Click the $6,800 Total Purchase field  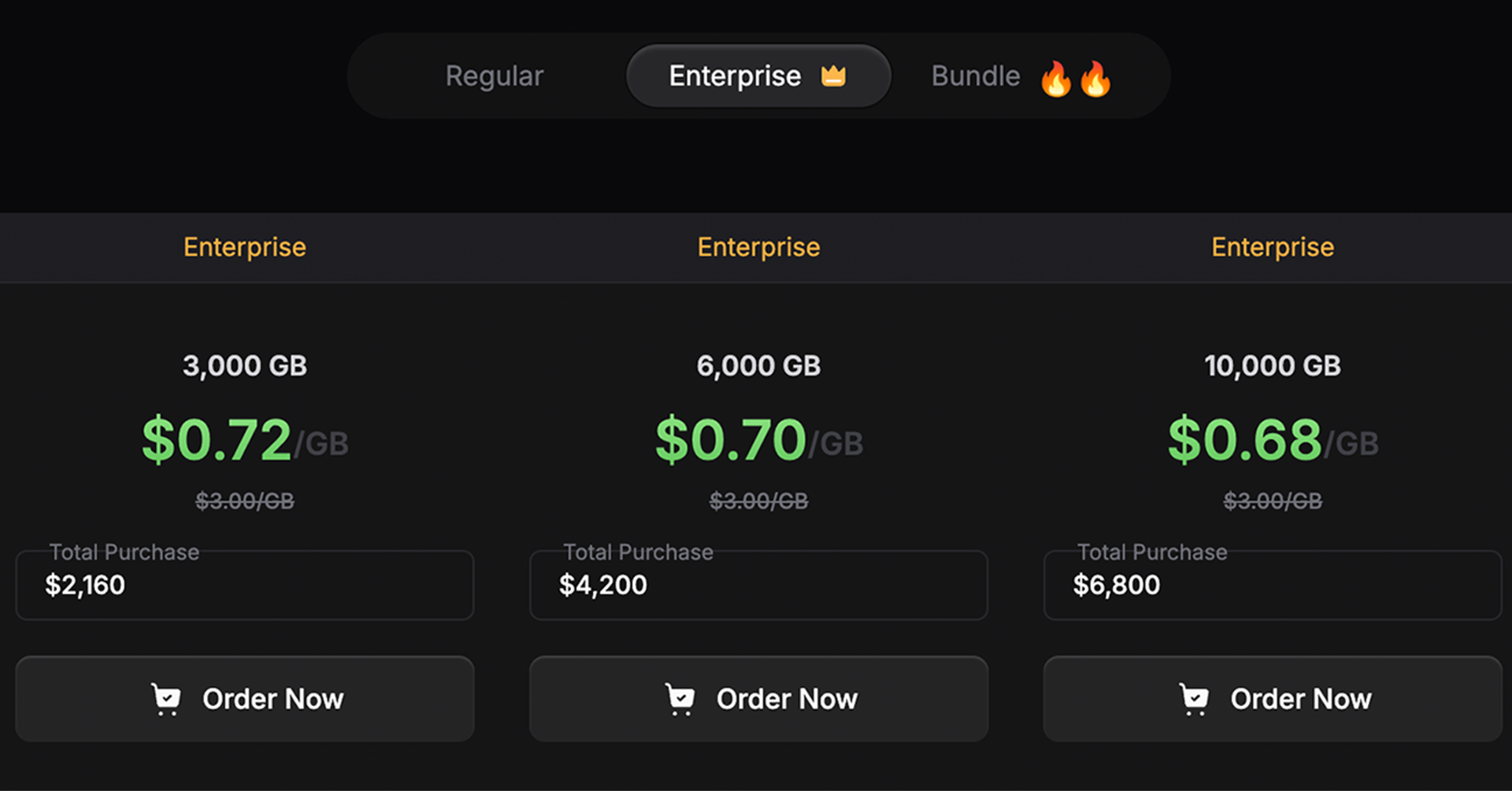pos(1272,585)
